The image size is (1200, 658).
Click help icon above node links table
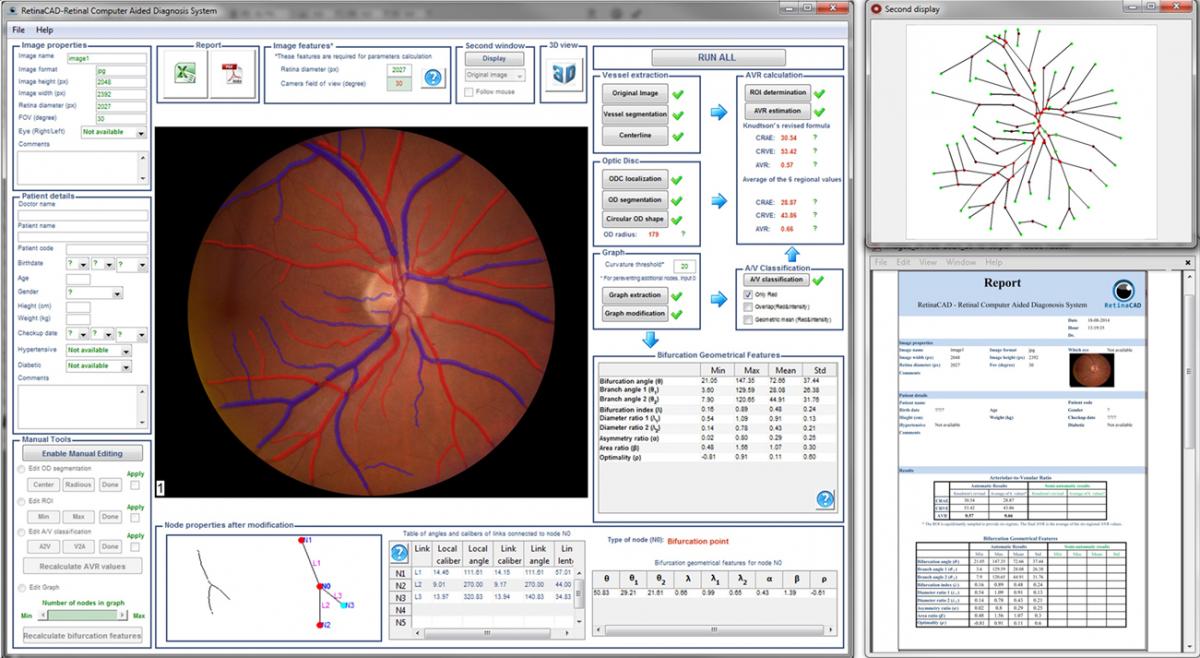point(399,552)
